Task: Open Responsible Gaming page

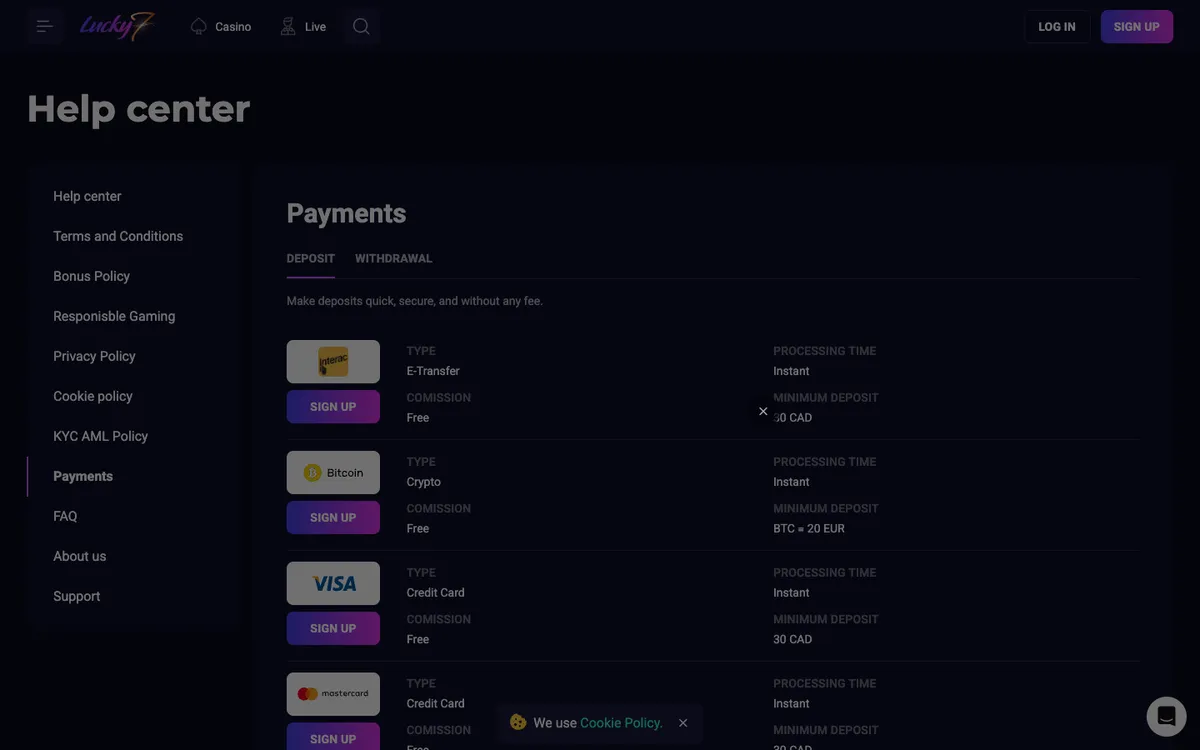Action: [114, 316]
